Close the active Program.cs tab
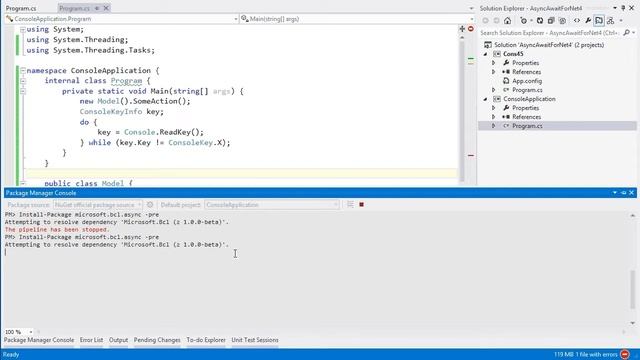Screen dimensions: 640x360 pos(106,8)
